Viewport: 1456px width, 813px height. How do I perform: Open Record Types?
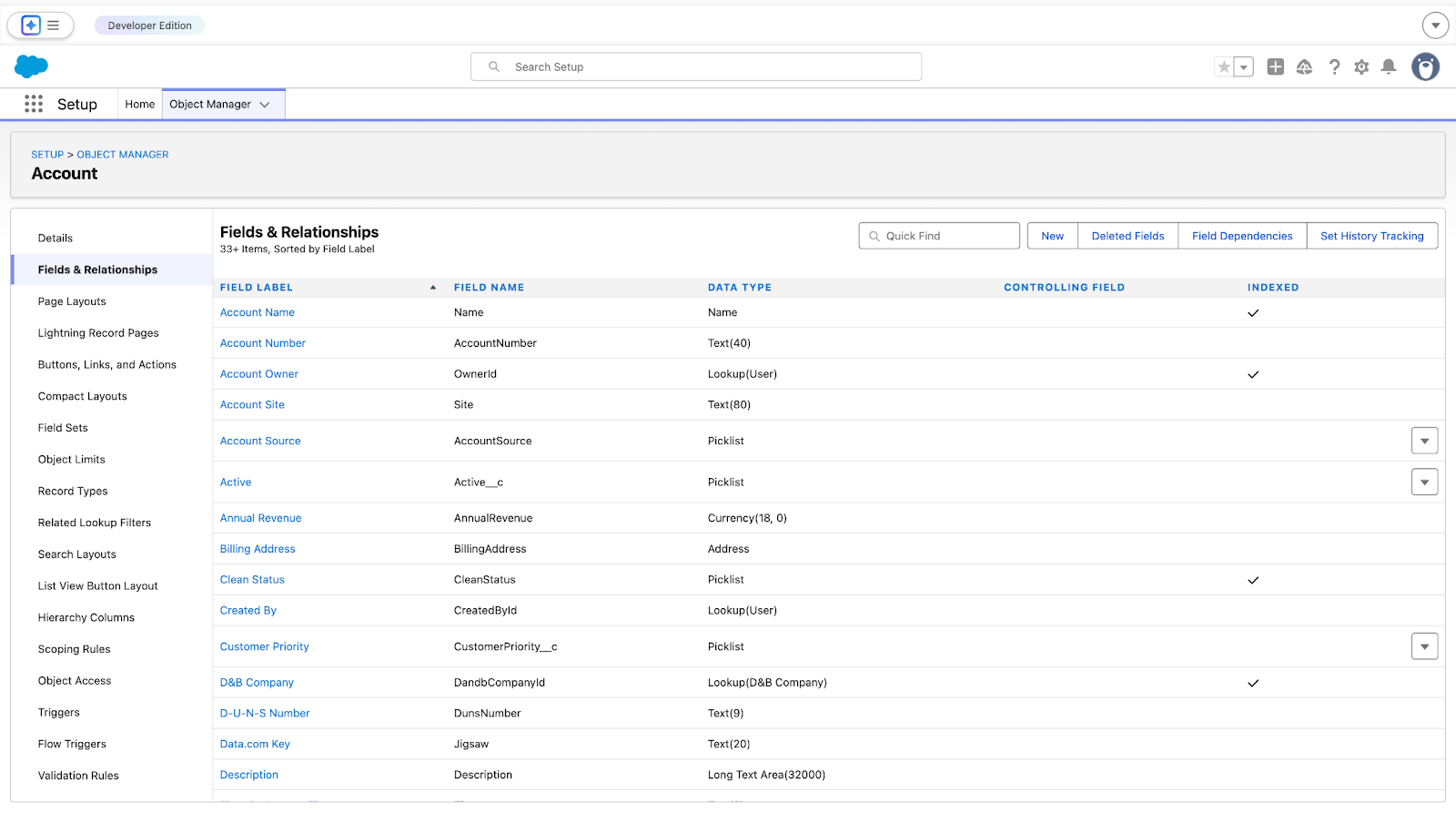(73, 492)
